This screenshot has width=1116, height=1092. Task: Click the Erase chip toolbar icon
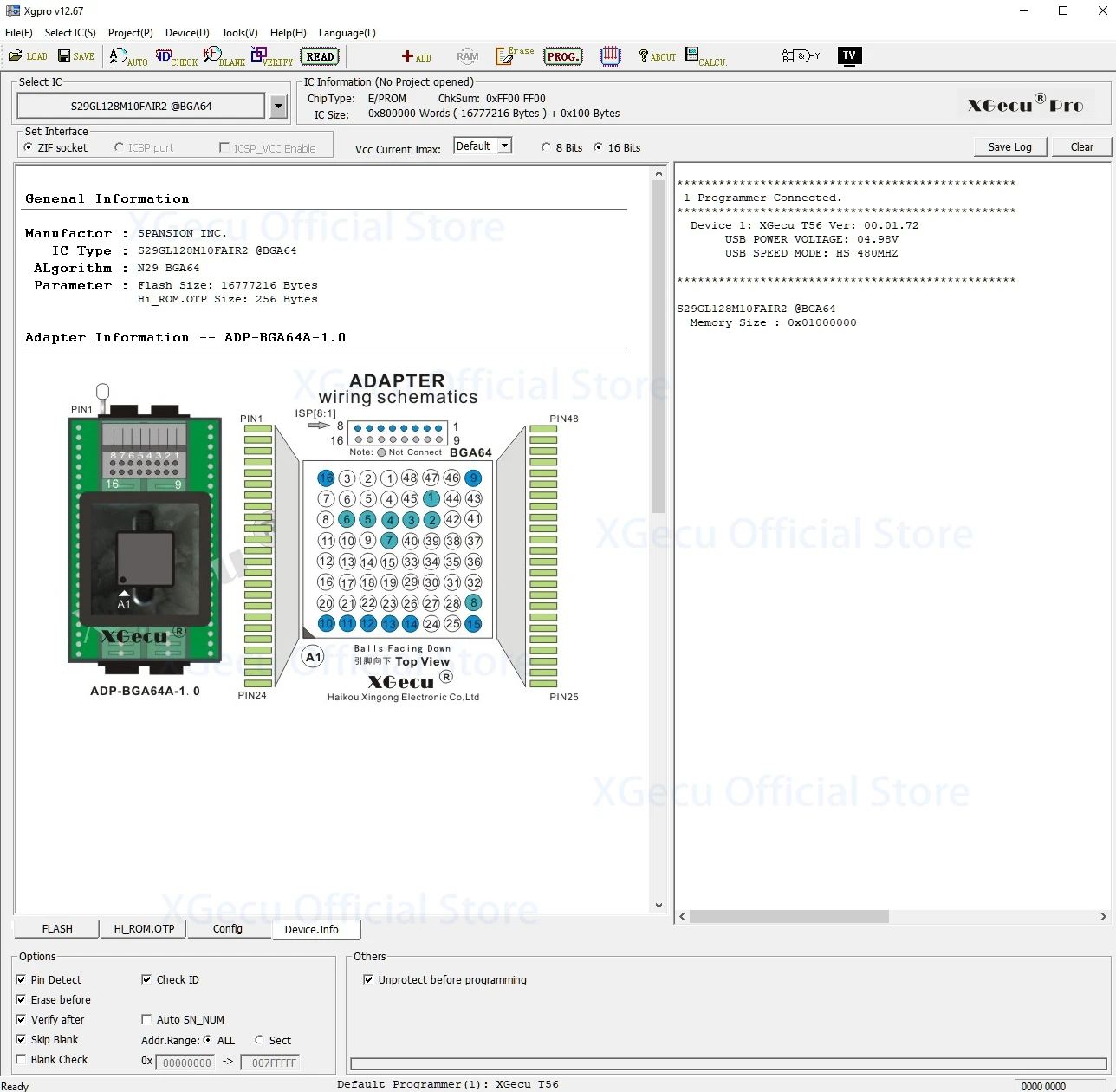point(515,56)
